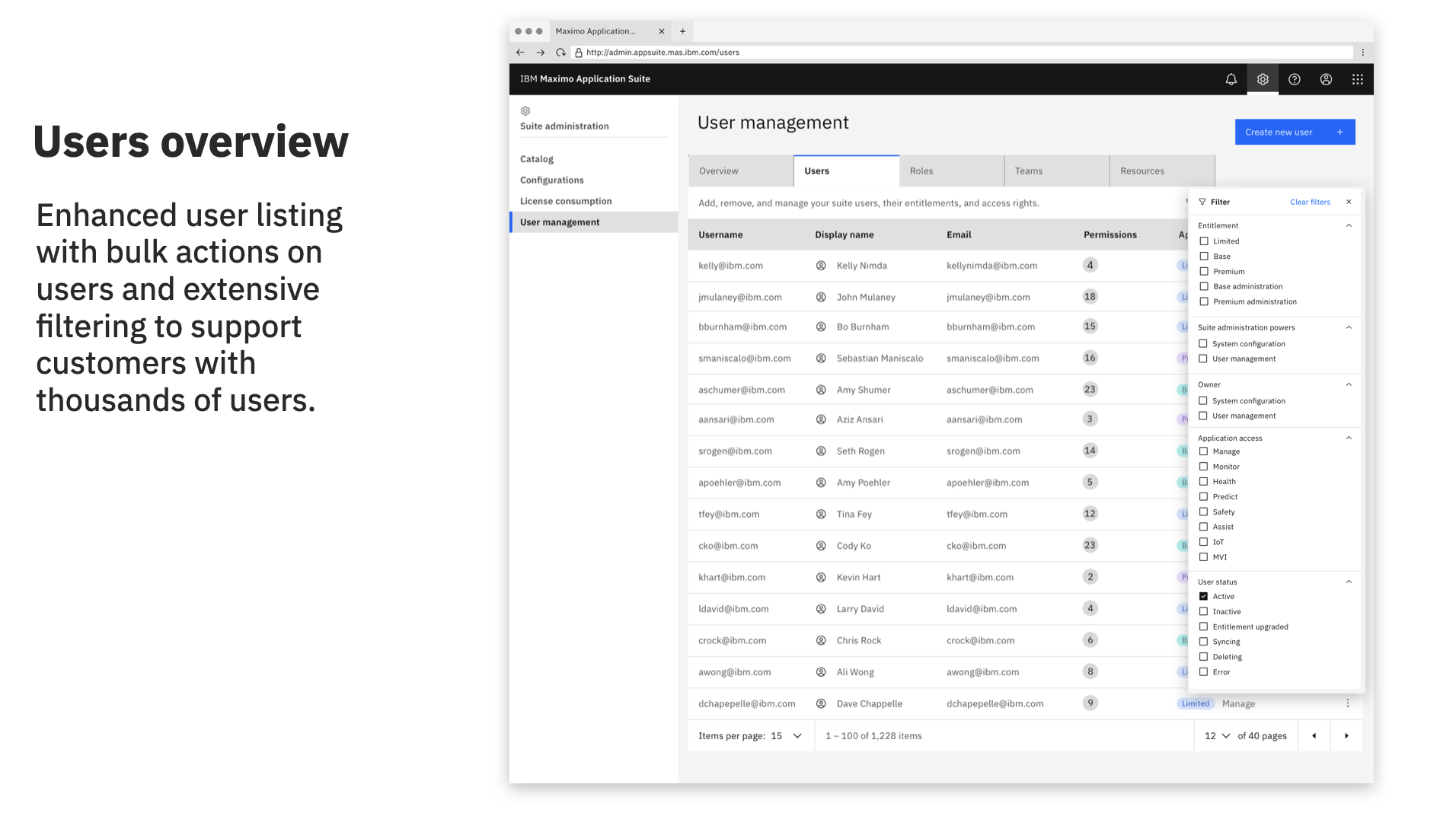Viewport: 1456px width, 813px height.
Task: Check the IoT application access filter
Action: pyautogui.click(x=1203, y=542)
